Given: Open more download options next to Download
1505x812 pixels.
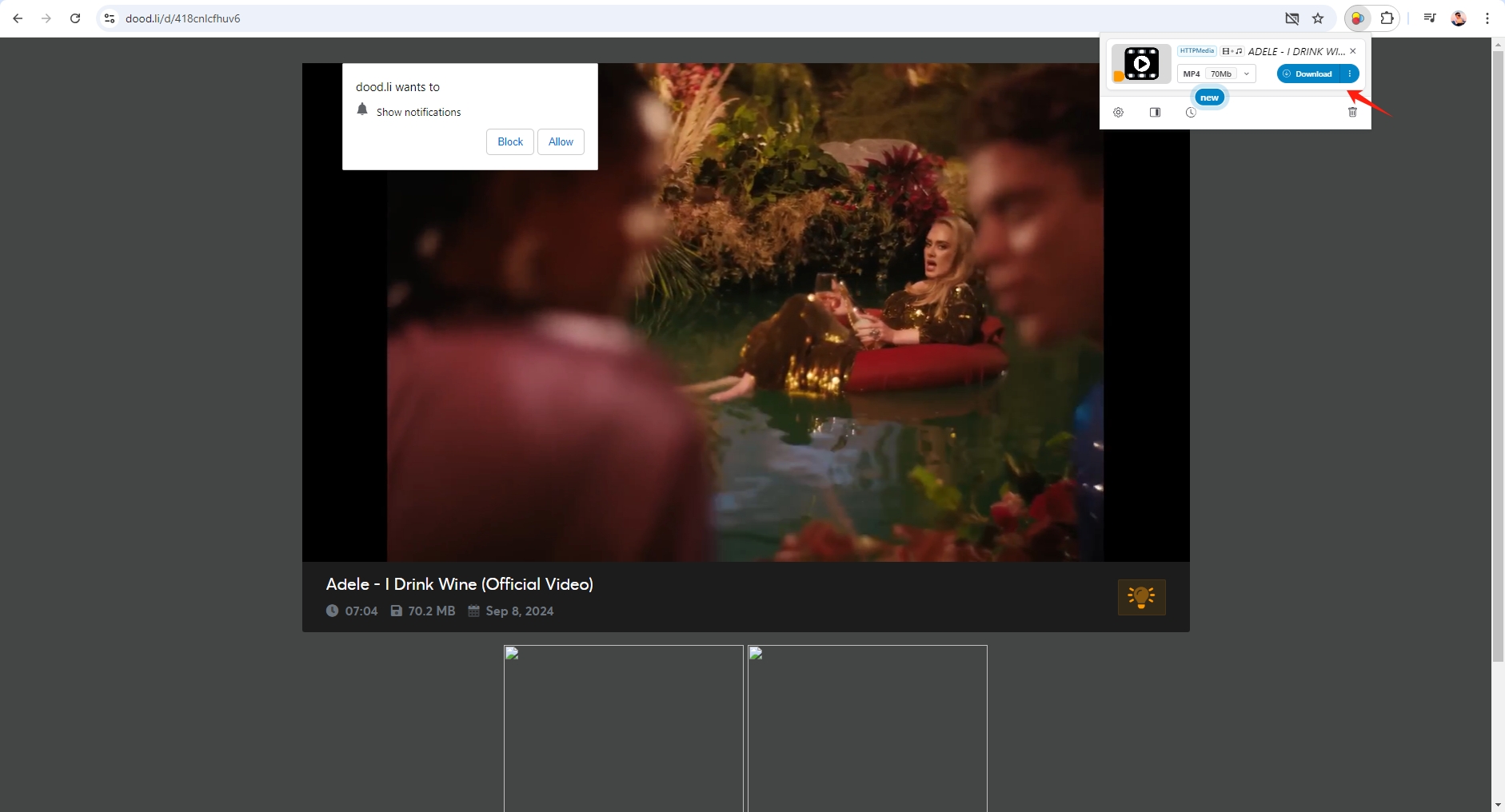Looking at the screenshot, I should click(x=1350, y=74).
